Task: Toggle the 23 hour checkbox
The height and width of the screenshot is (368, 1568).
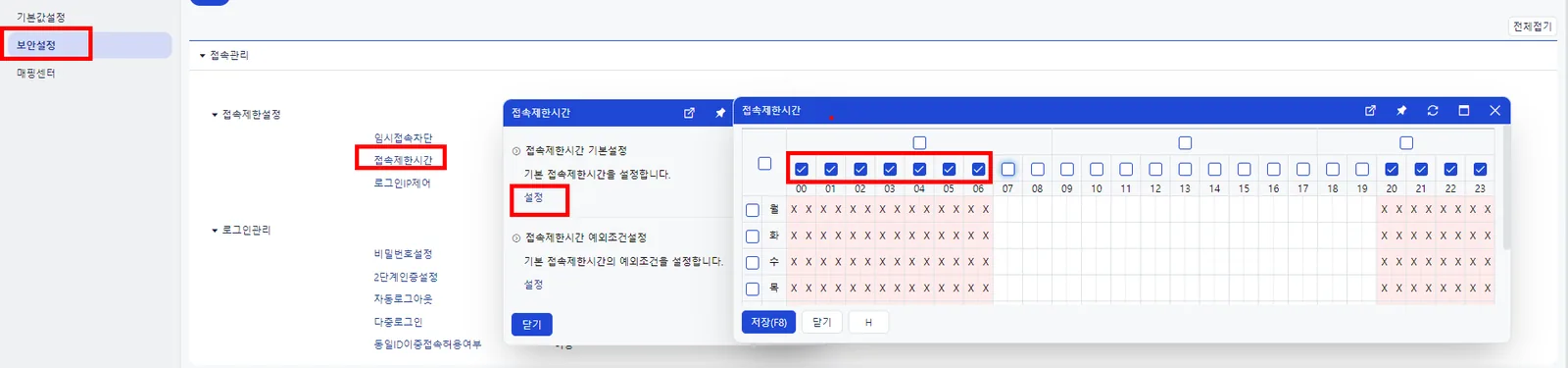Action: click(x=1480, y=169)
